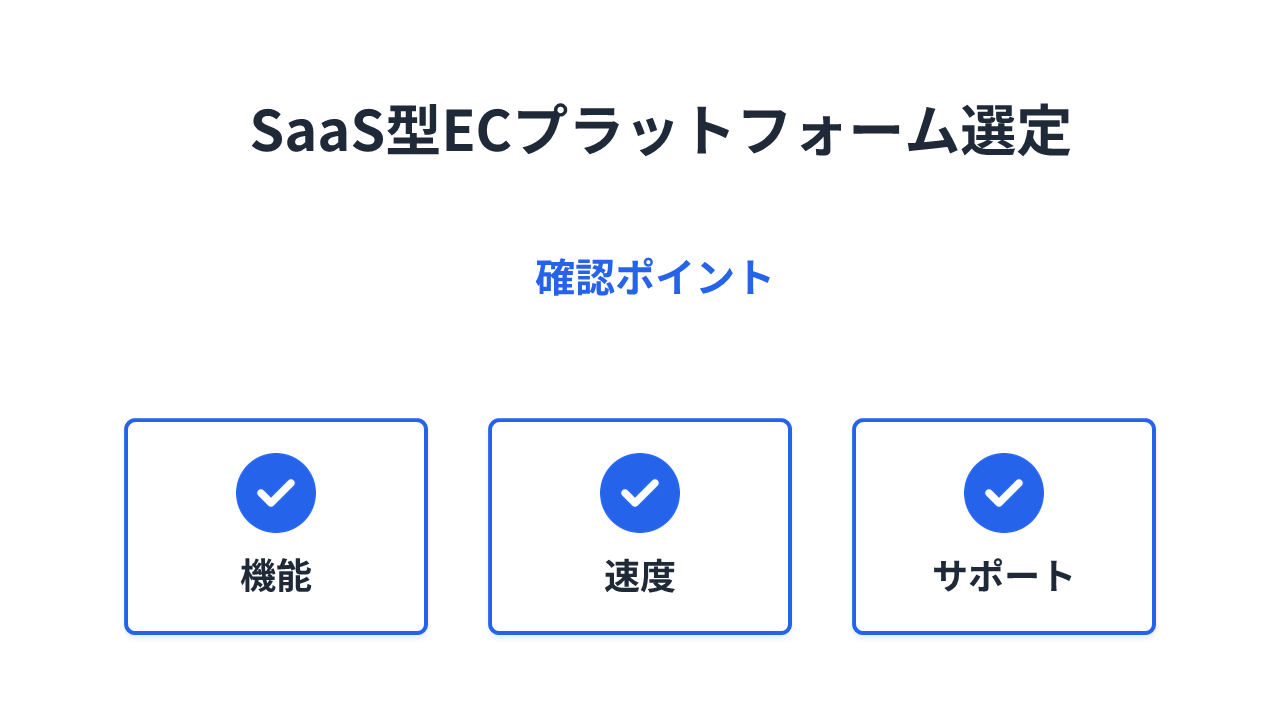Click the checkmark icon above 機能
The image size is (1280, 720).
pos(276,492)
